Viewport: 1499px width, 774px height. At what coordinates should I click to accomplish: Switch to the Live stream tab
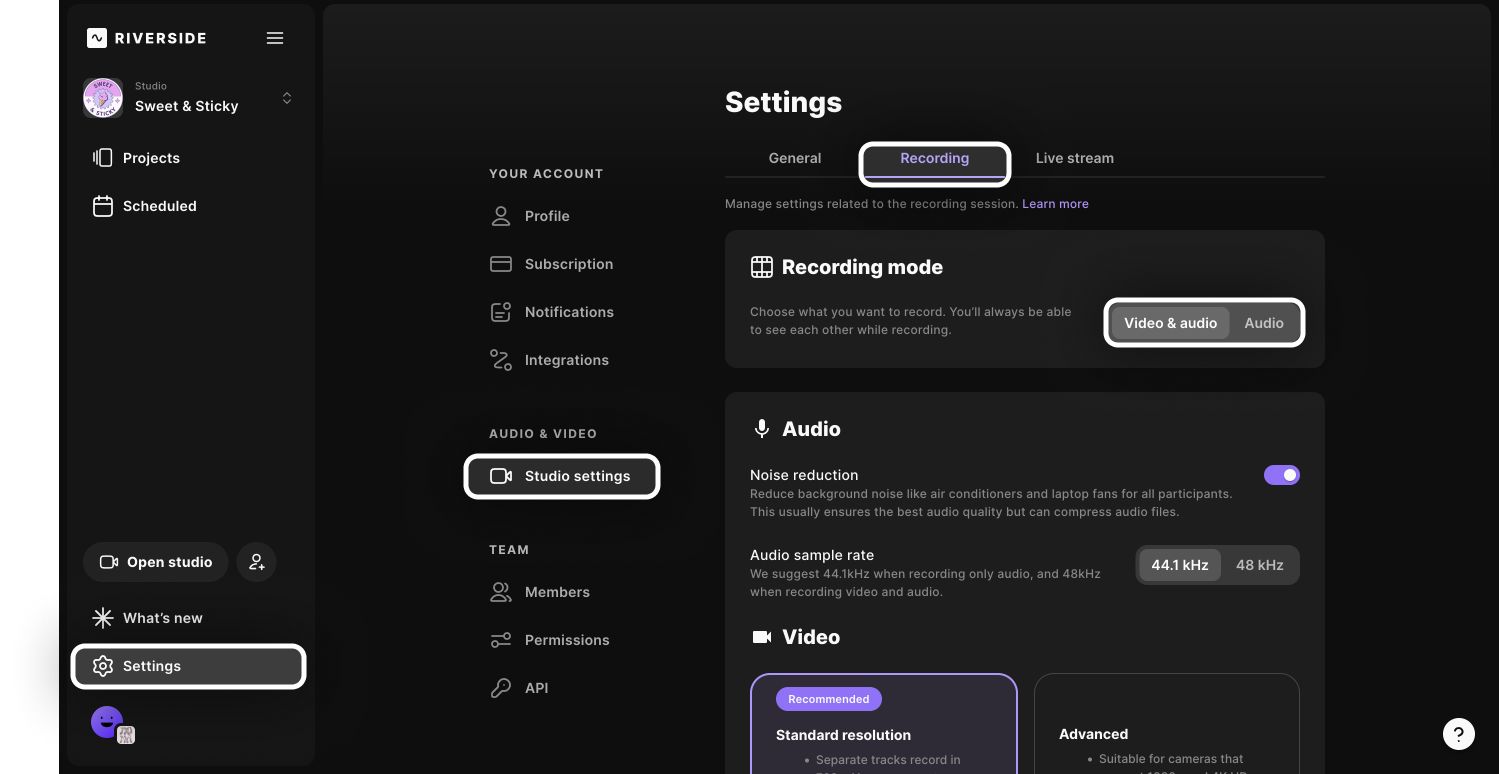coord(1074,158)
